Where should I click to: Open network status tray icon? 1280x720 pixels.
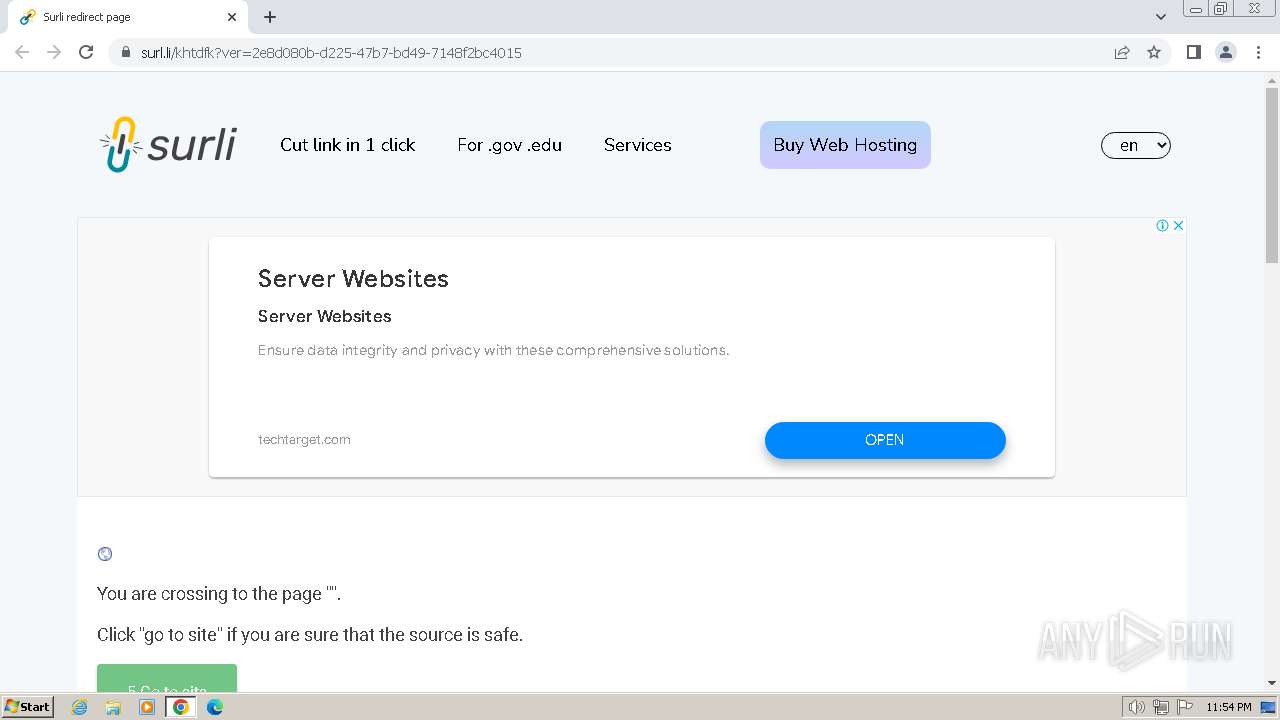click(1161, 707)
